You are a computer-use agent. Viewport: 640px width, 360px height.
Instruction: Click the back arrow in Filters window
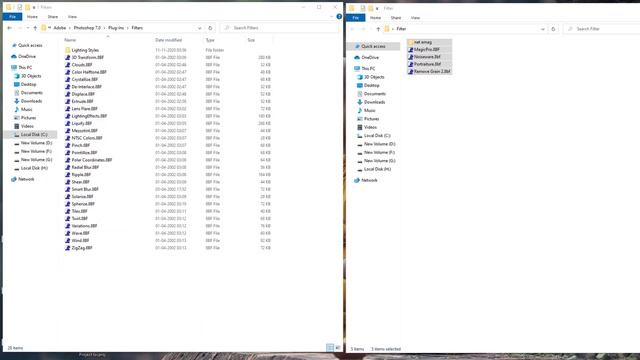(x=9, y=28)
